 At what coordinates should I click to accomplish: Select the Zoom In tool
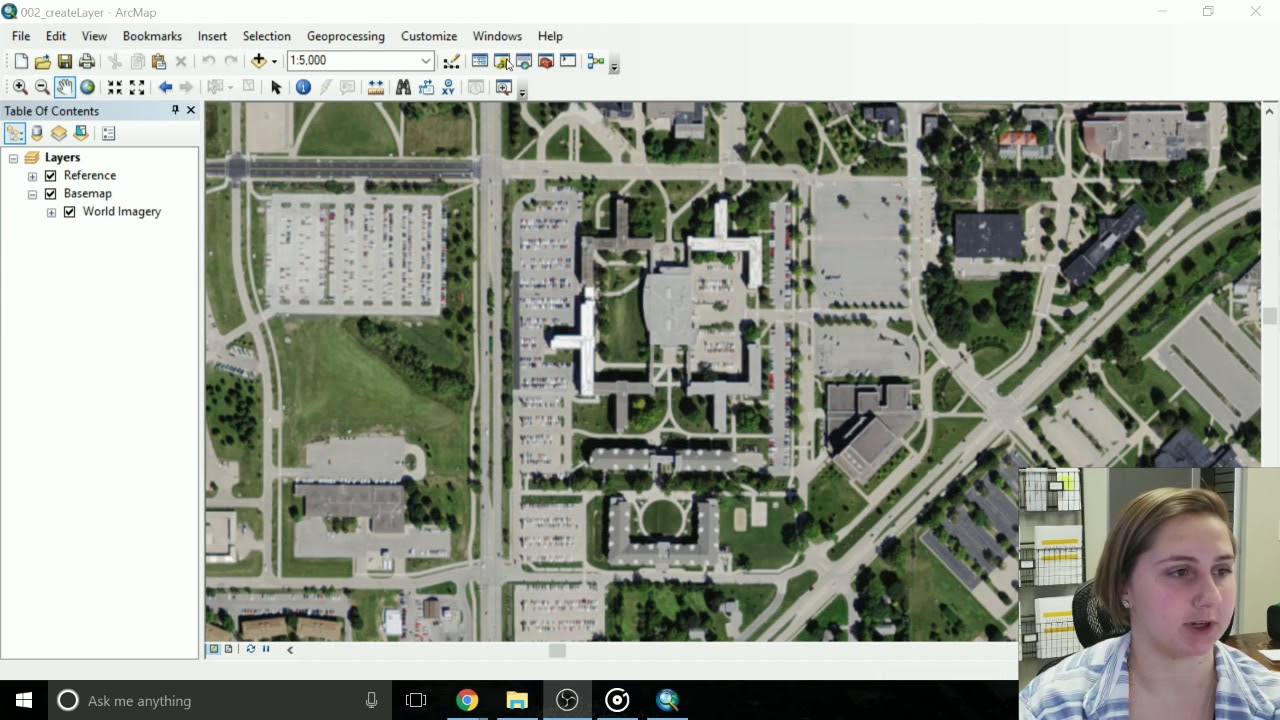pyautogui.click(x=20, y=87)
